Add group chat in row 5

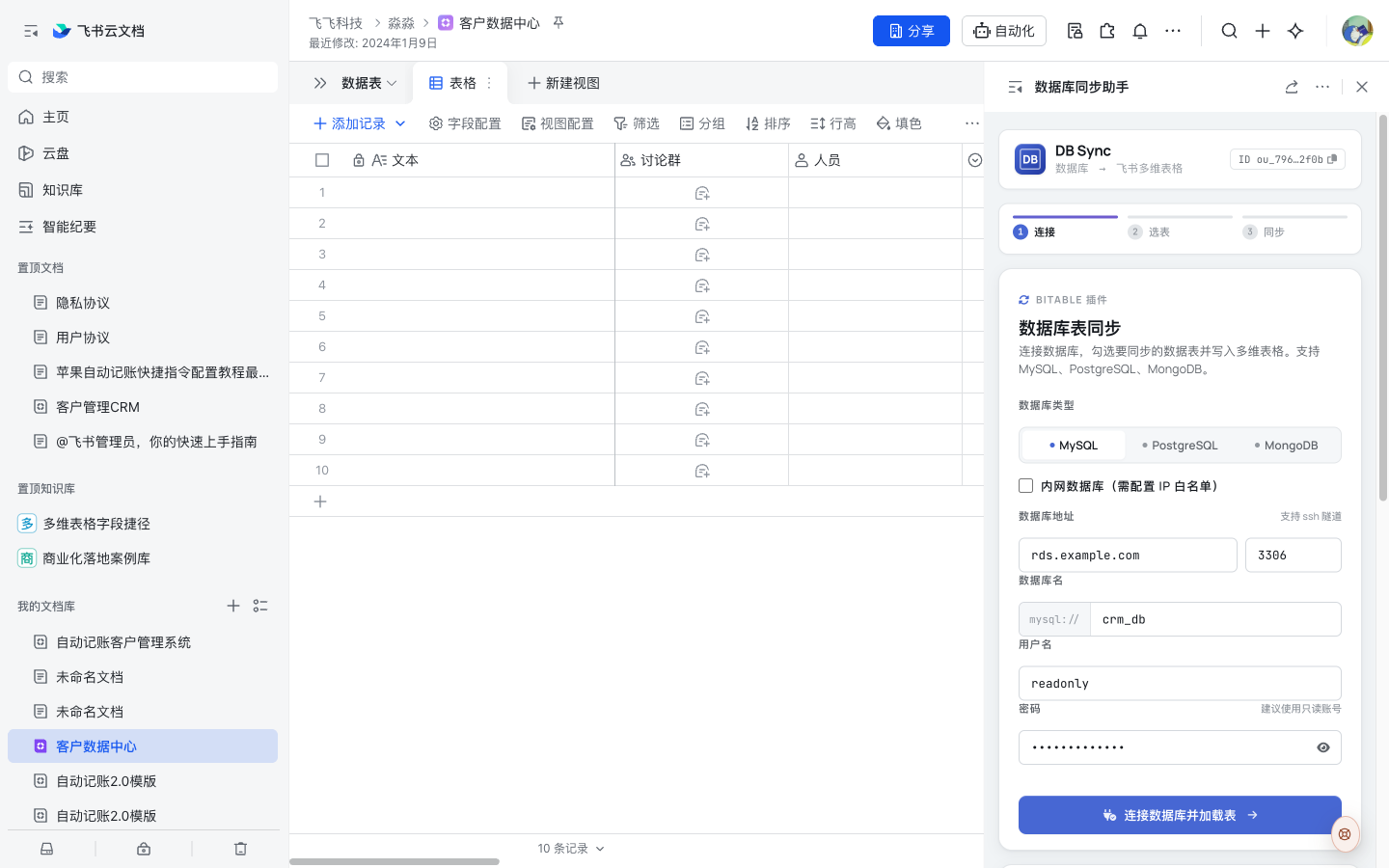[x=702, y=316]
